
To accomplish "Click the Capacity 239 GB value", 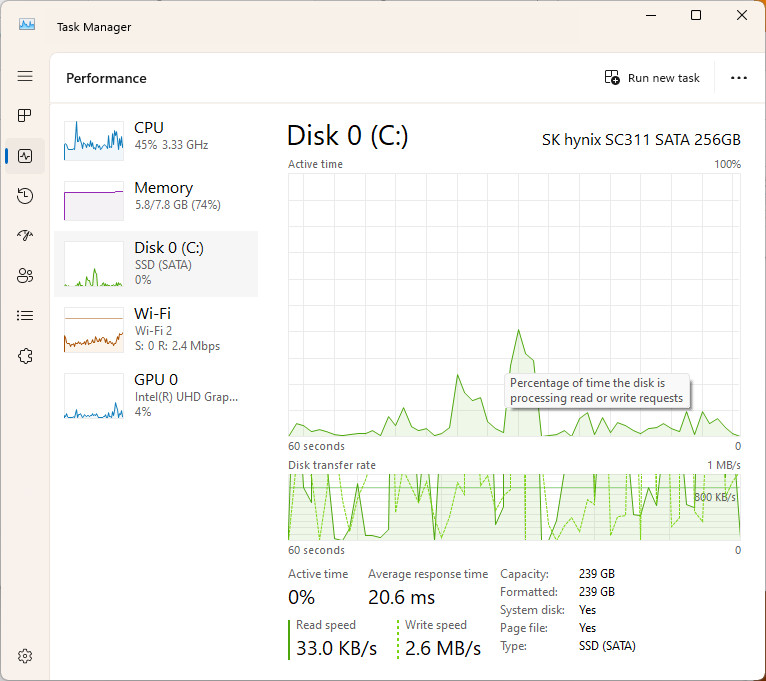I will pos(596,574).
